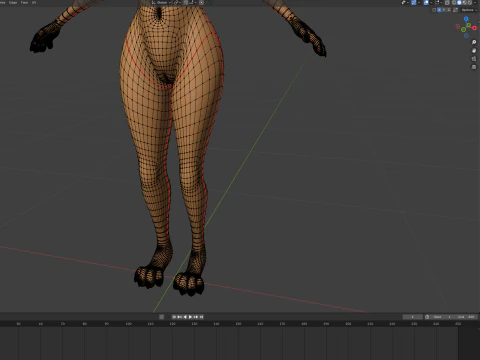Toggle Y axis mirror
Viewport: 480px width, 360px height.
pyautogui.click(x=444, y=10)
